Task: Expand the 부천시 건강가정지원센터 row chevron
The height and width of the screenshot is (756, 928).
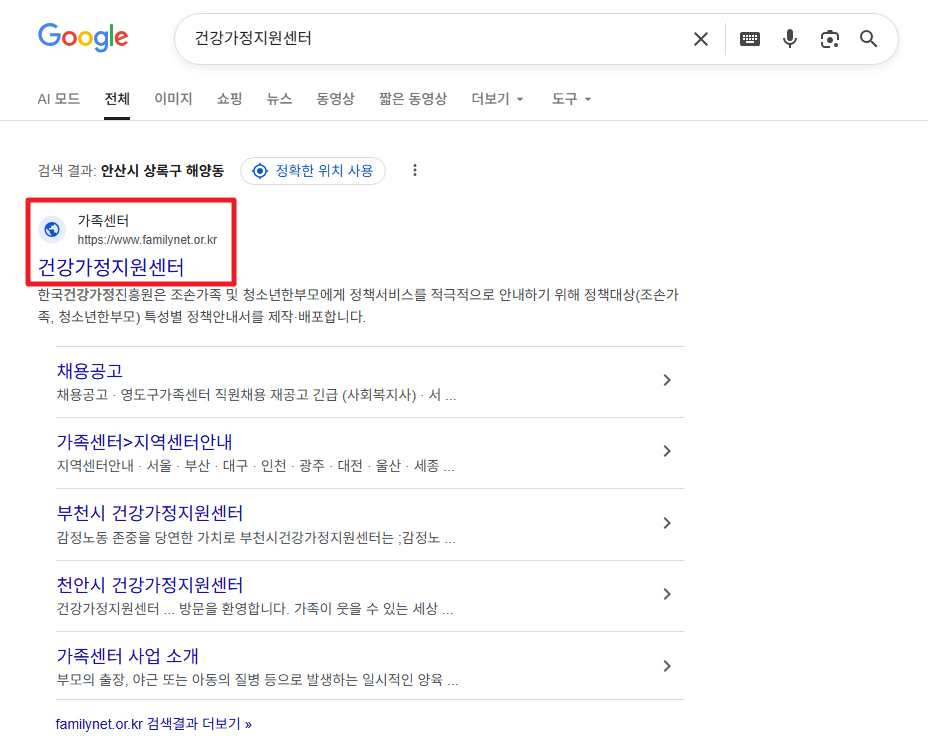Action: click(x=667, y=523)
